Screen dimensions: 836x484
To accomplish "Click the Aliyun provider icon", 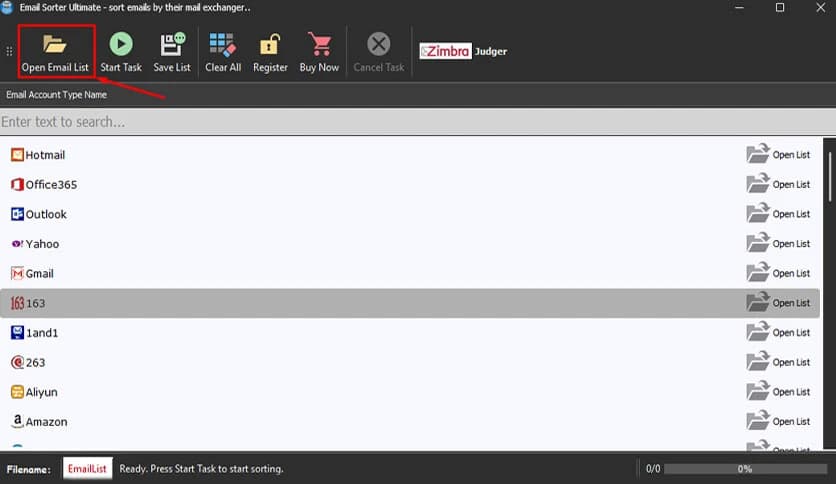I will coord(17,392).
